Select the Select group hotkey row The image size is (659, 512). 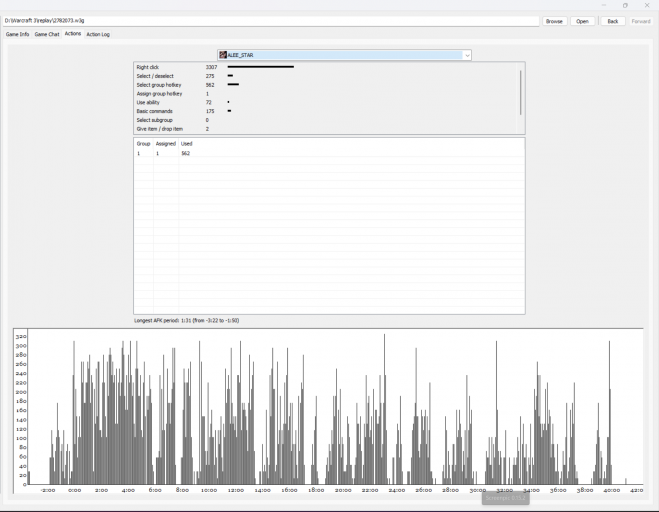click(326, 84)
